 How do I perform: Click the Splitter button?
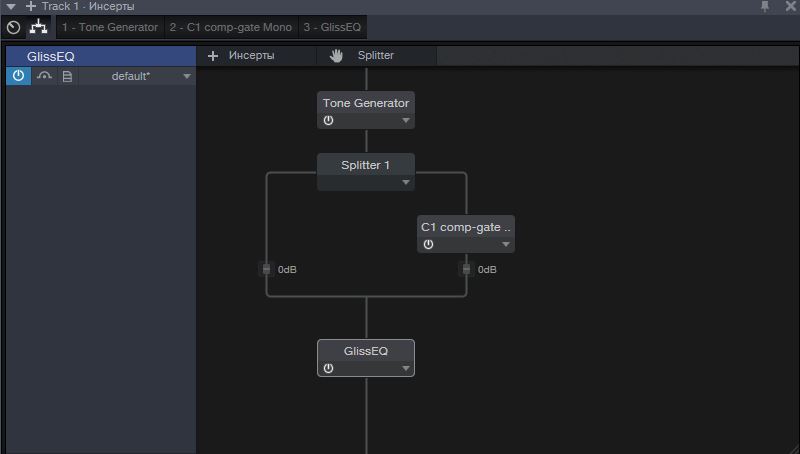(376, 56)
